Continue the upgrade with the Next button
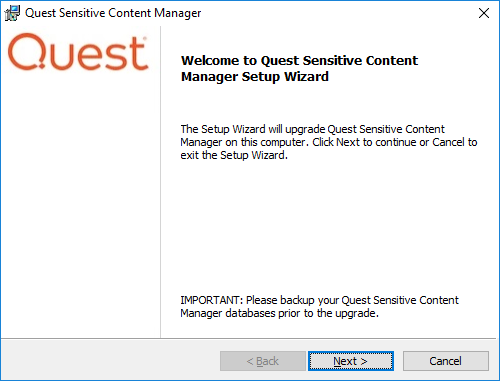Screen dimensions: 500x381 [x=351, y=361]
